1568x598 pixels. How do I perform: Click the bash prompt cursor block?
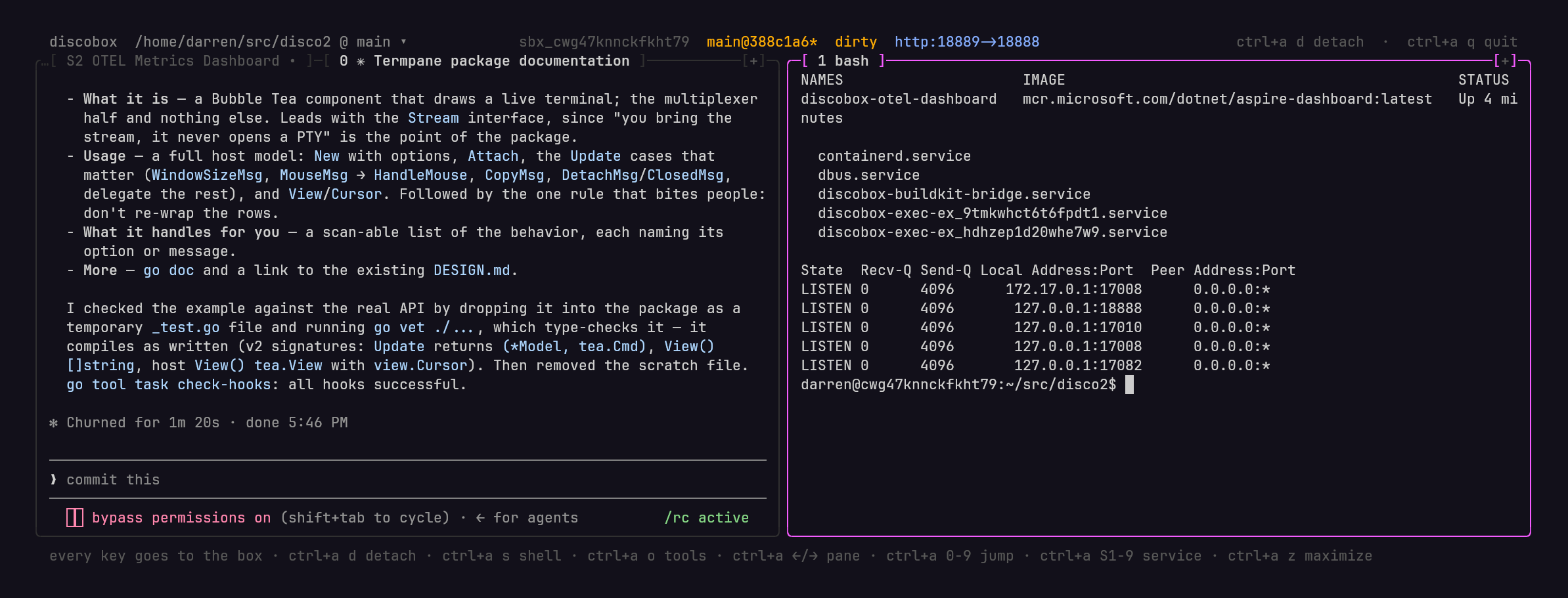(x=1129, y=385)
